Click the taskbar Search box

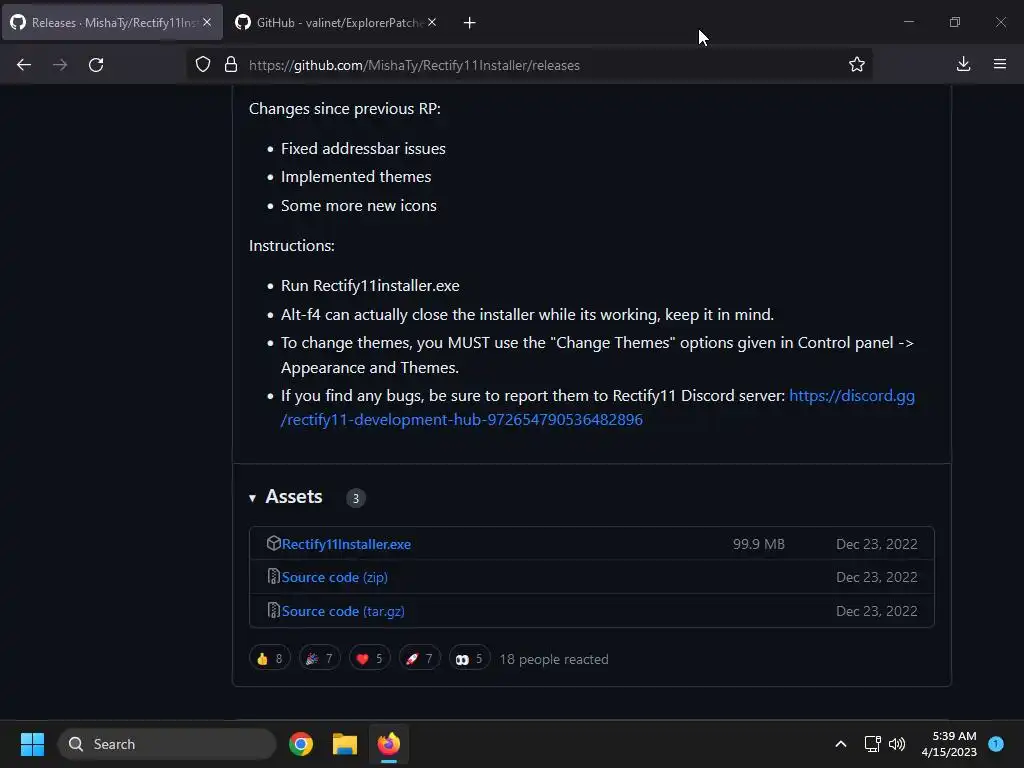coord(167,744)
